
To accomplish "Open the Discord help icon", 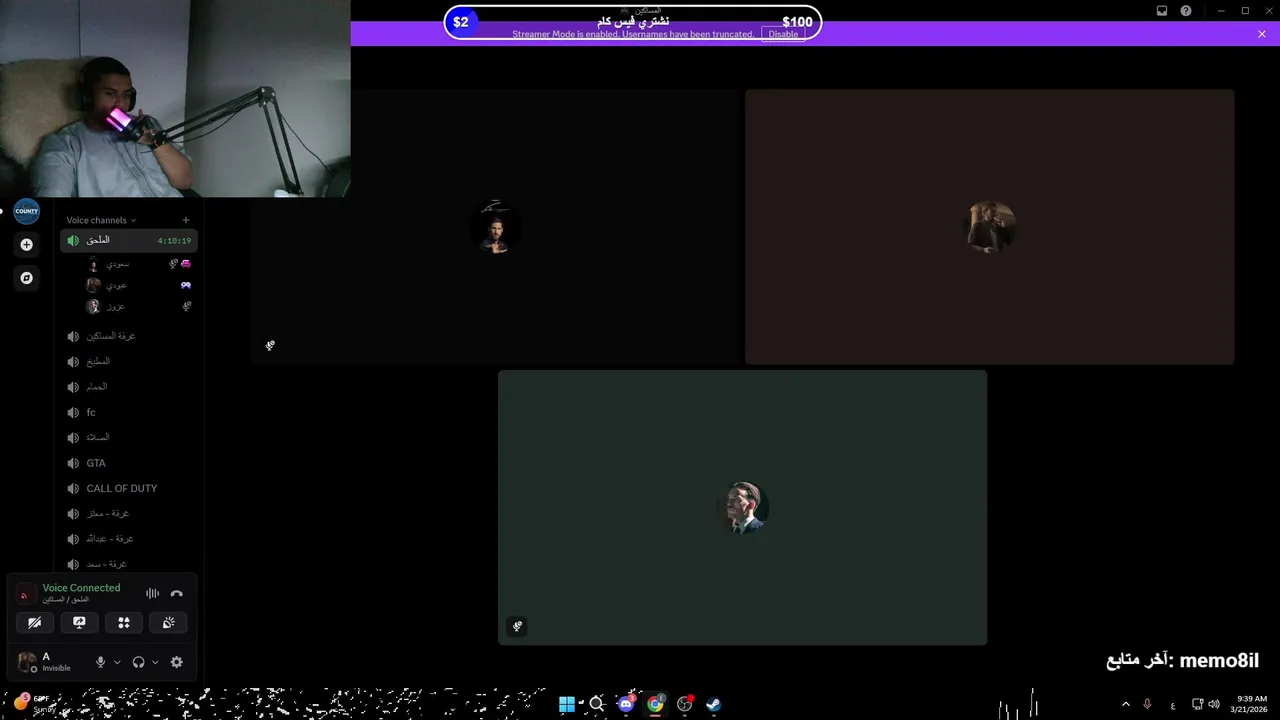I will click(1186, 11).
